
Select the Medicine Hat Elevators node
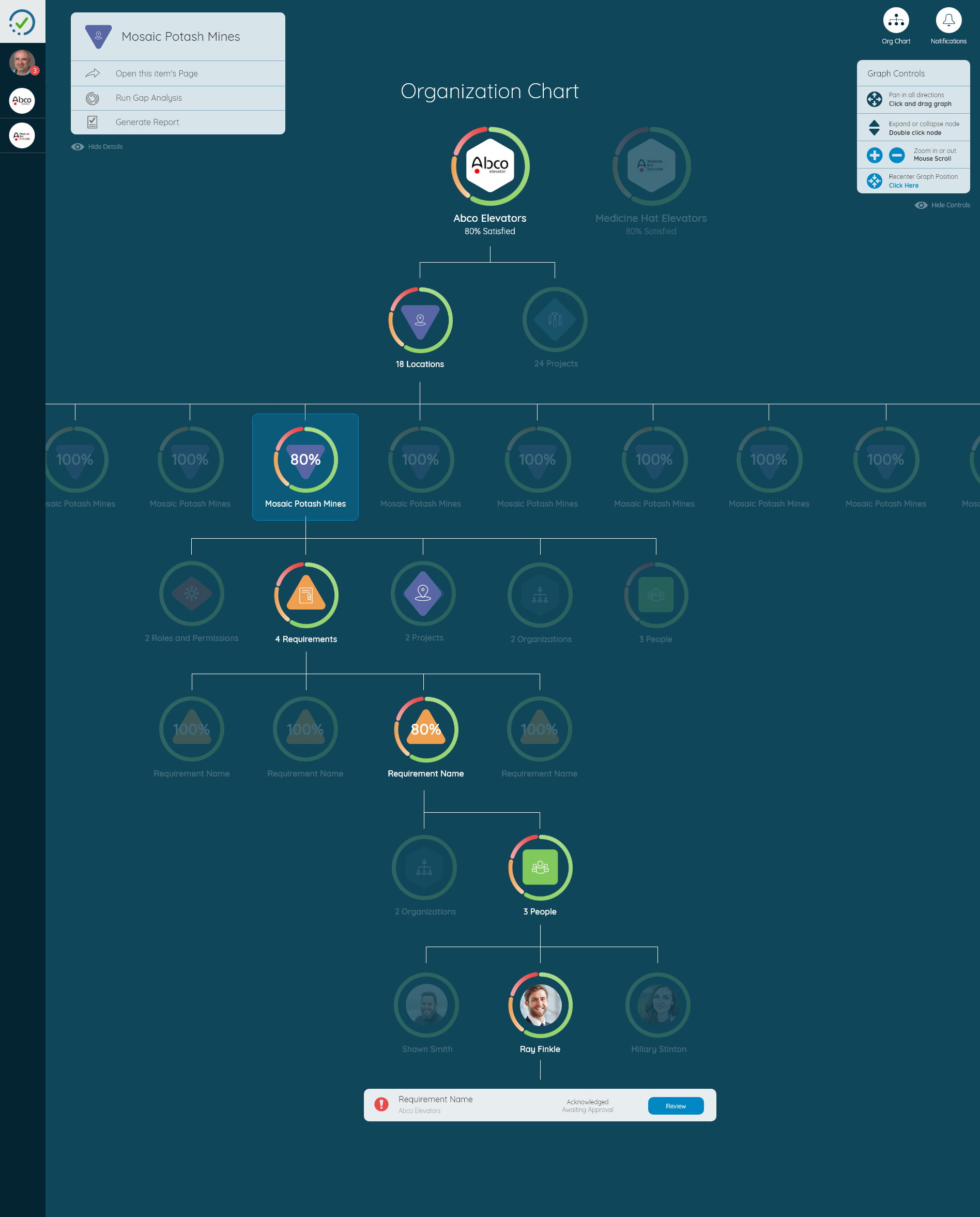pyautogui.click(x=651, y=166)
